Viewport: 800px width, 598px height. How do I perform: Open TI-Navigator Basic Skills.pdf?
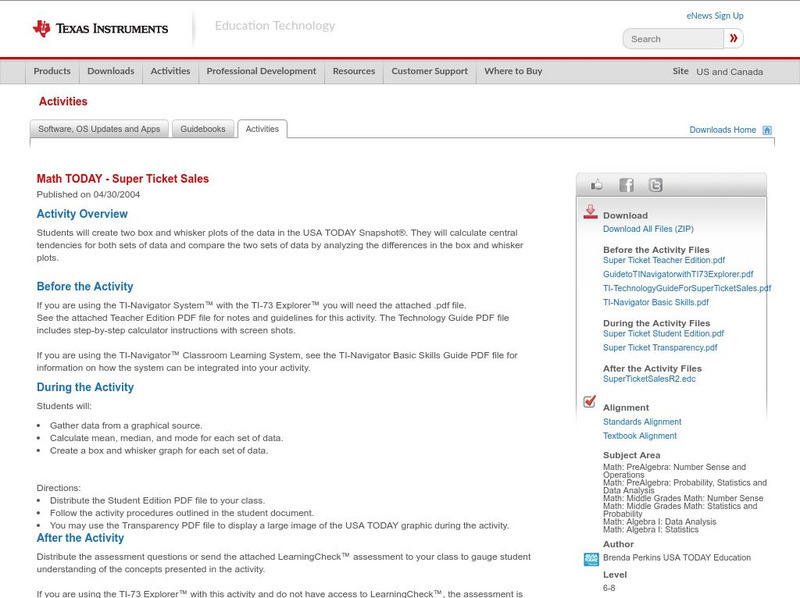coord(656,302)
